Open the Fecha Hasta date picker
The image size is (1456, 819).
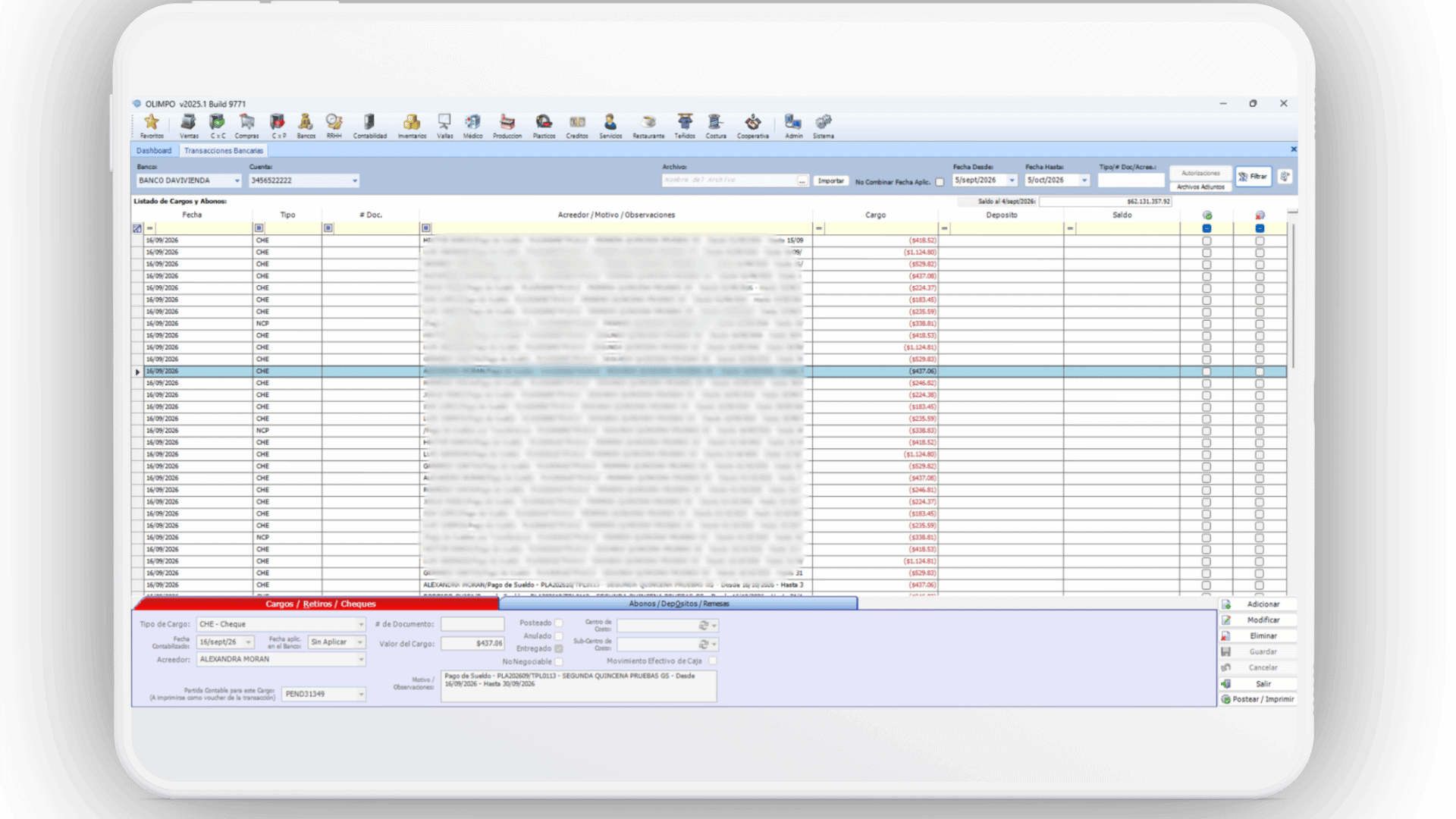point(1084,180)
